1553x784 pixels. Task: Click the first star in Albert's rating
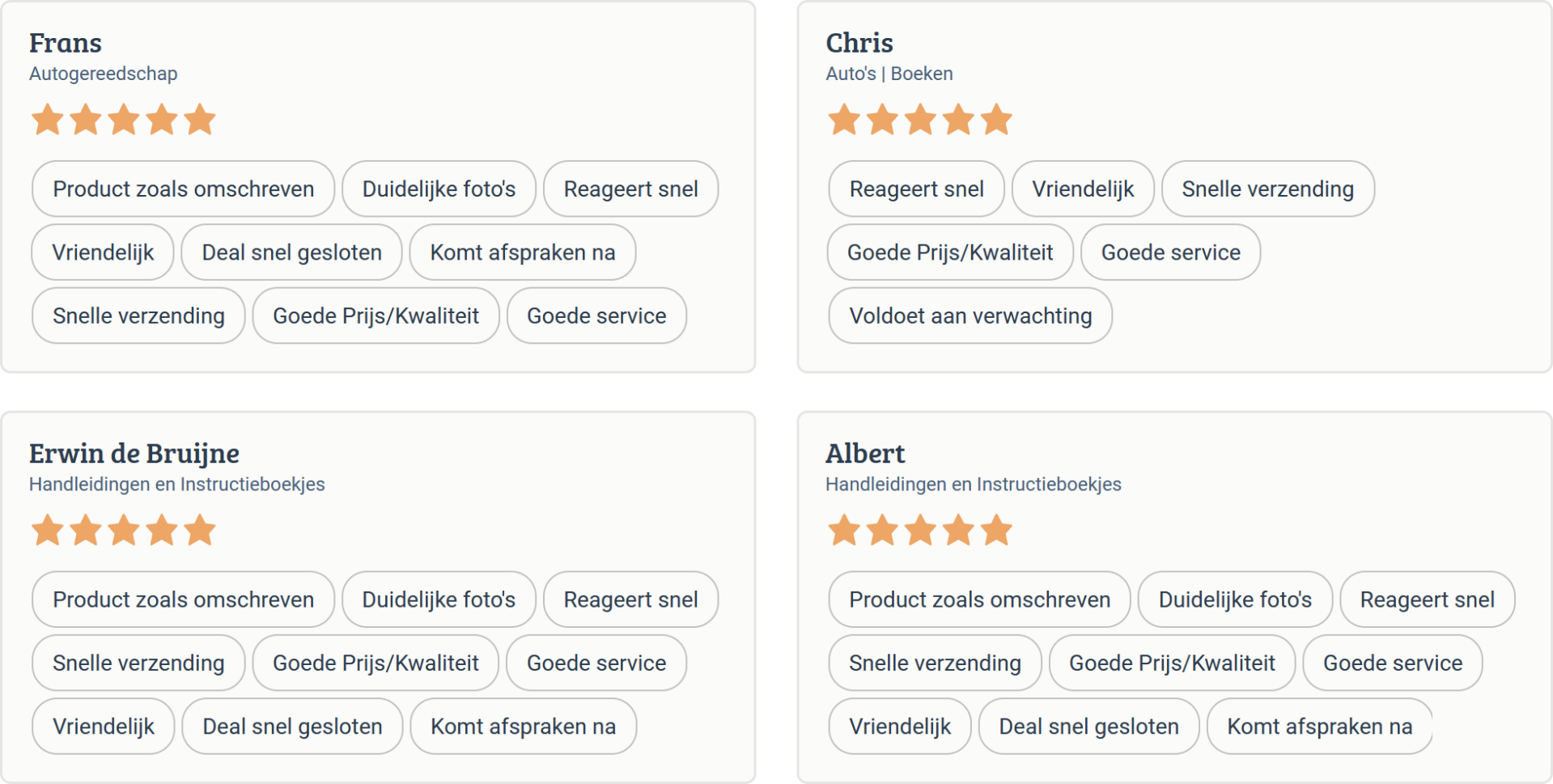pyautogui.click(x=844, y=531)
